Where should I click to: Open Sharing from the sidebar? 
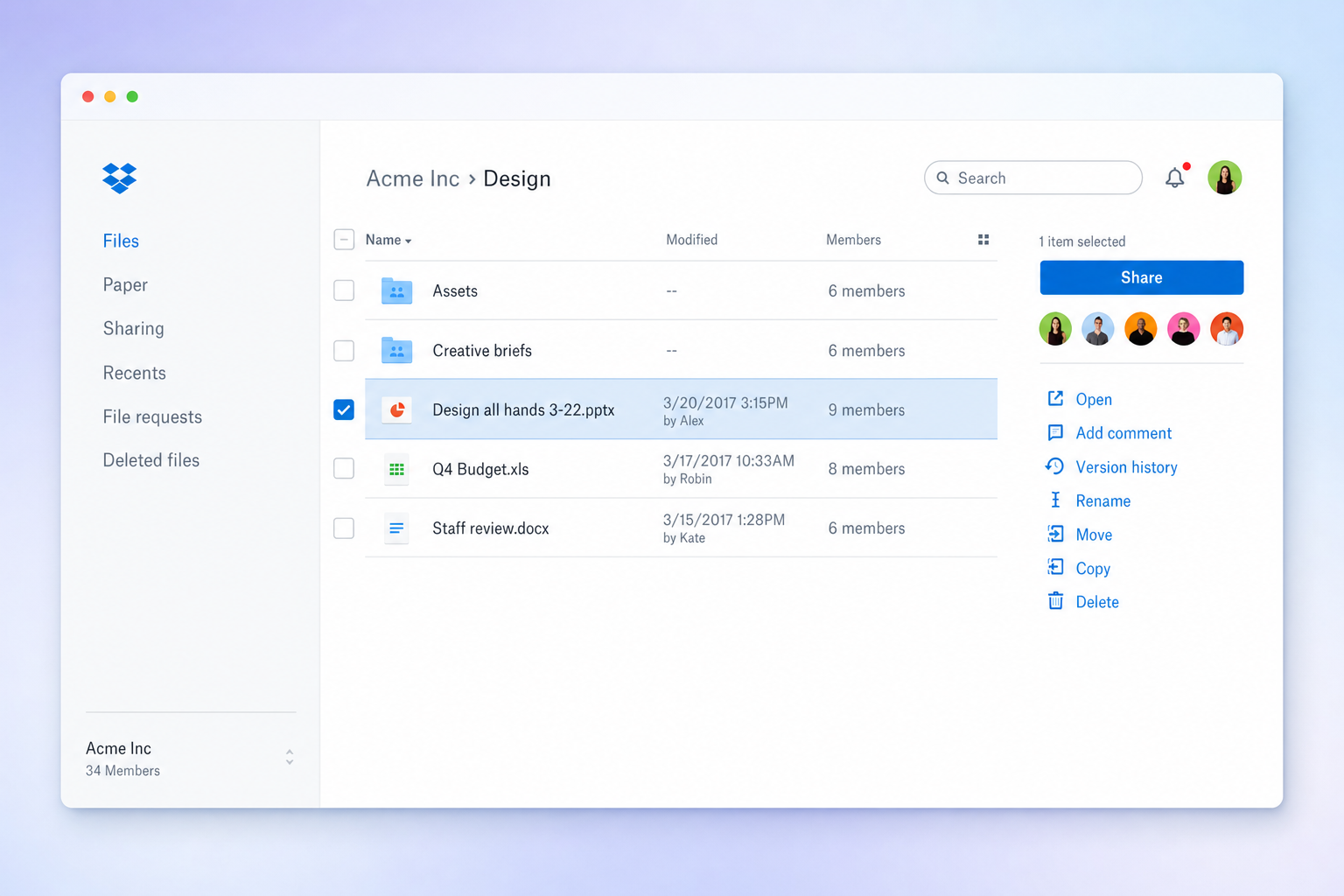[x=133, y=328]
